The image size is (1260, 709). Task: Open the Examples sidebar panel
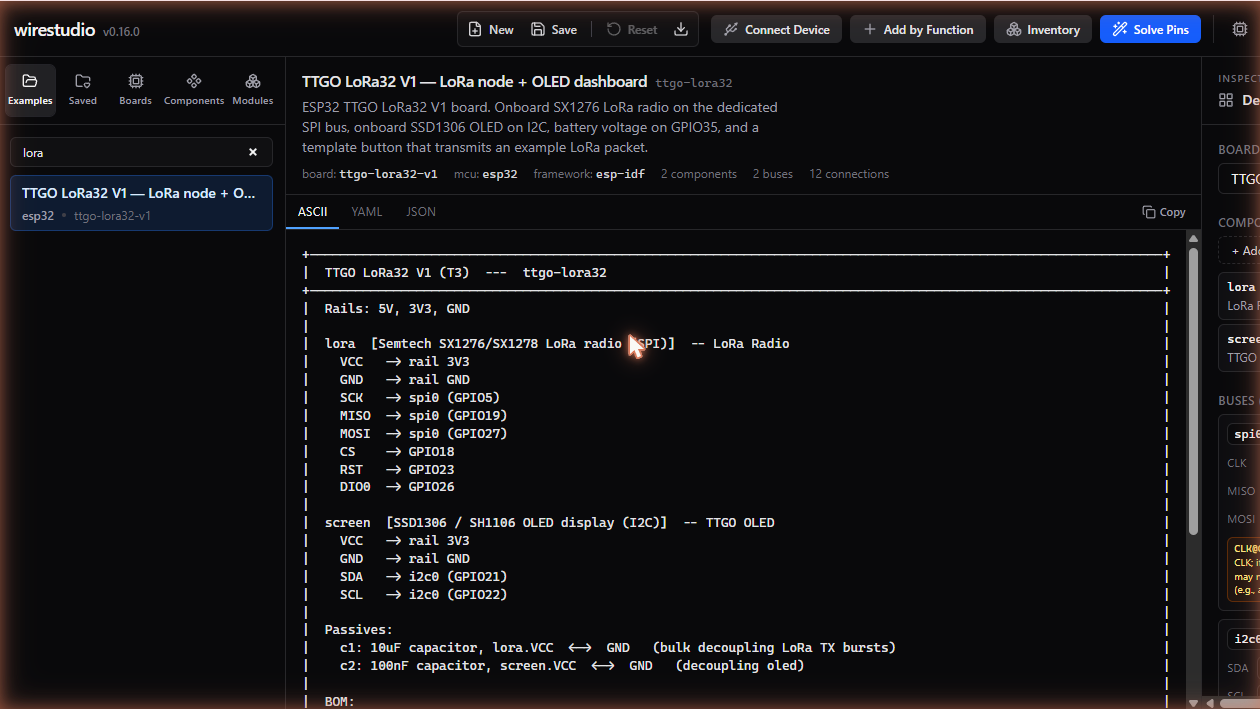coord(30,90)
